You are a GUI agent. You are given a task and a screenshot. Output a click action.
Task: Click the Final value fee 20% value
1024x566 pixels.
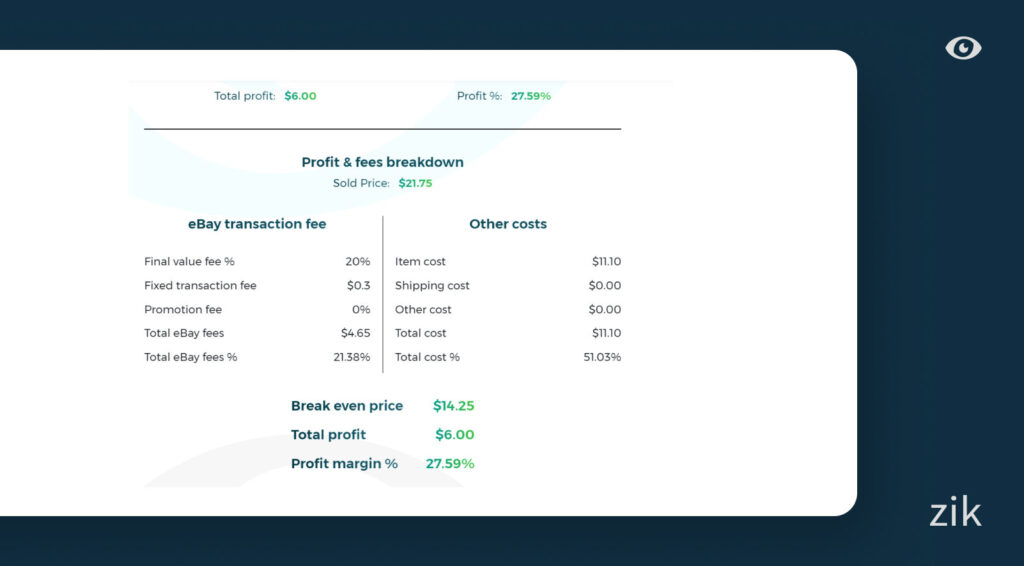tap(358, 262)
